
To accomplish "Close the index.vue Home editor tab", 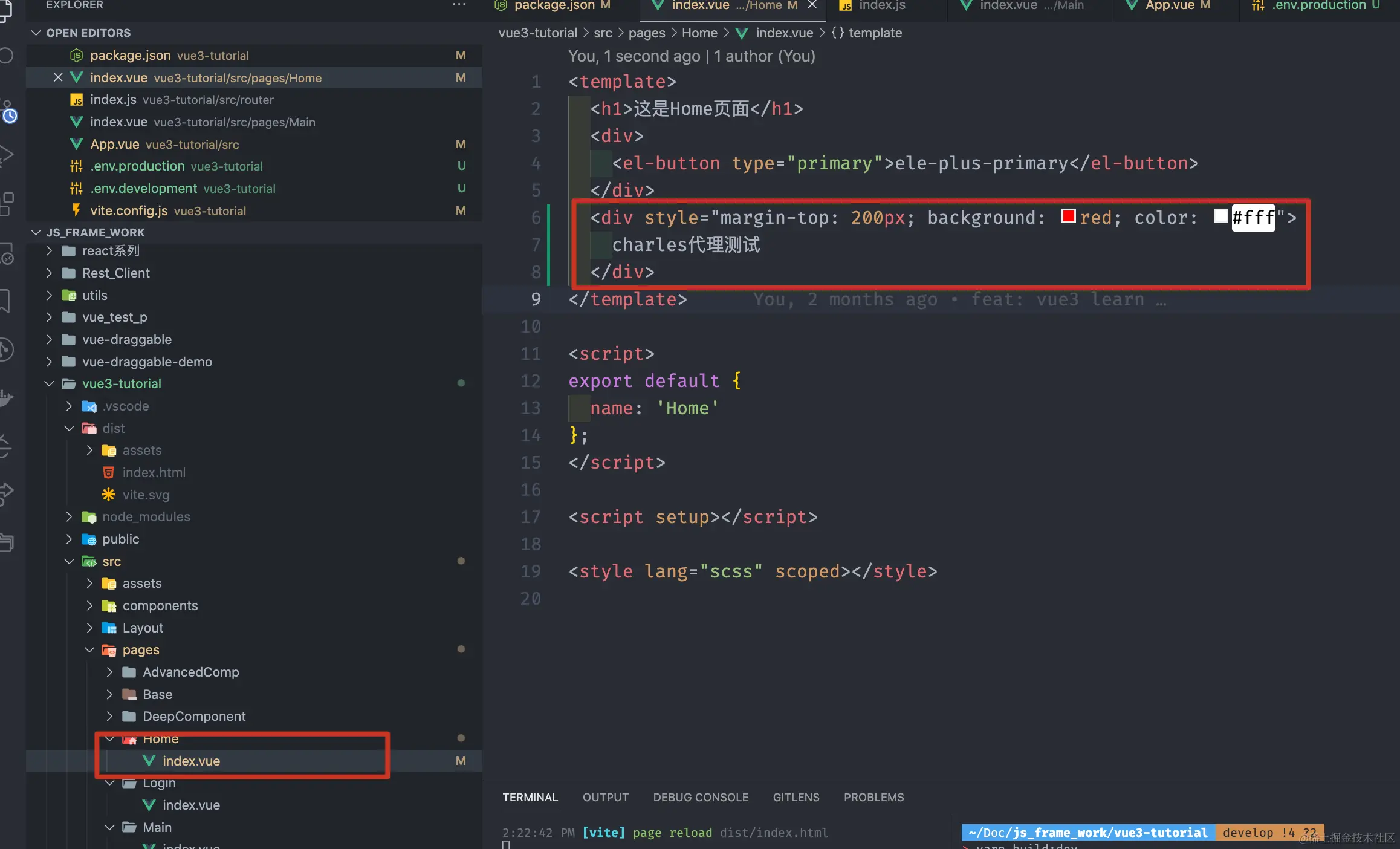I will coord(812,5).
